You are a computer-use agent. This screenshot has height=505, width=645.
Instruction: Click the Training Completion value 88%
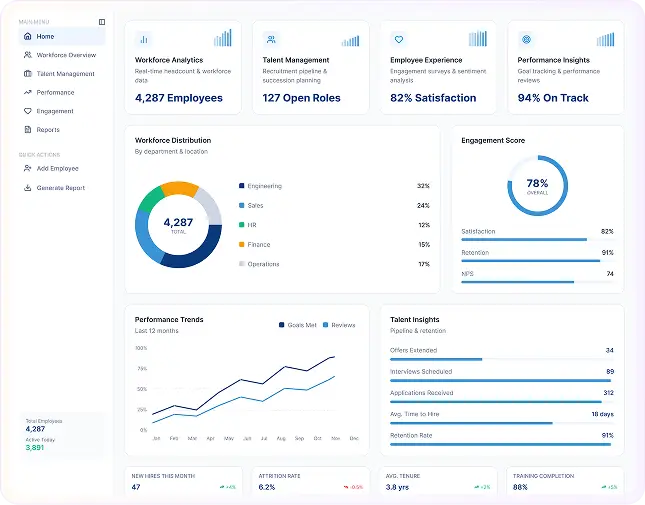point(520,487)
